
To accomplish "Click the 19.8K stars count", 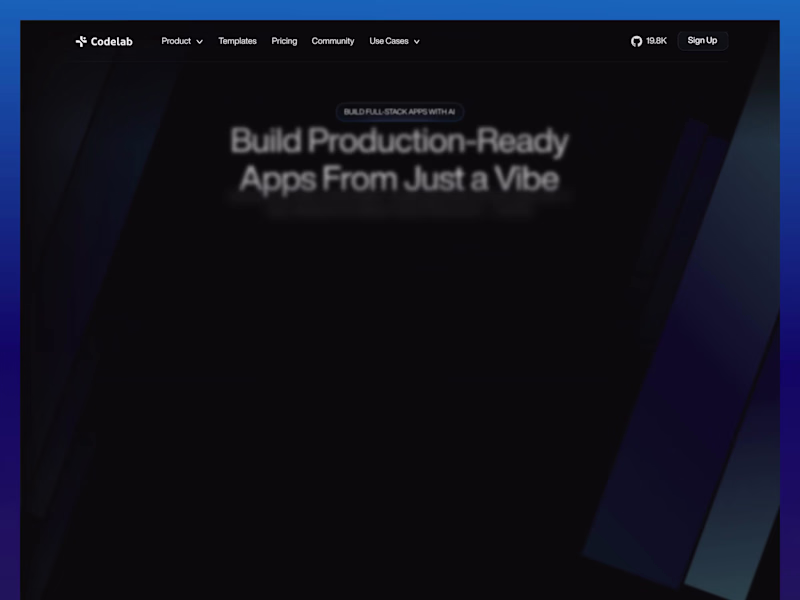I will [x=656, y=41].
